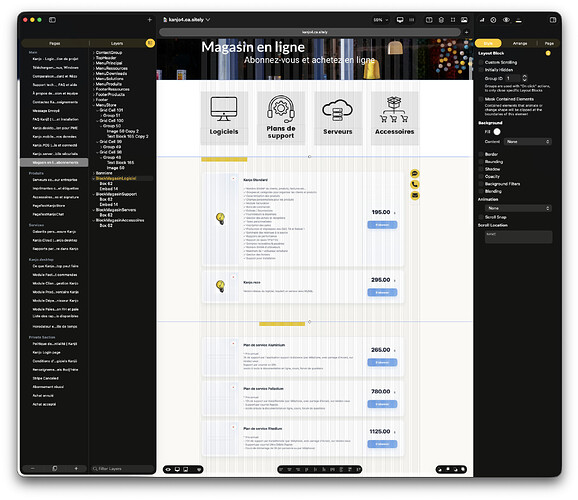Open the Background Content dropdown
The height and width of the screenshot is (500, 578).
pos(527,142)
